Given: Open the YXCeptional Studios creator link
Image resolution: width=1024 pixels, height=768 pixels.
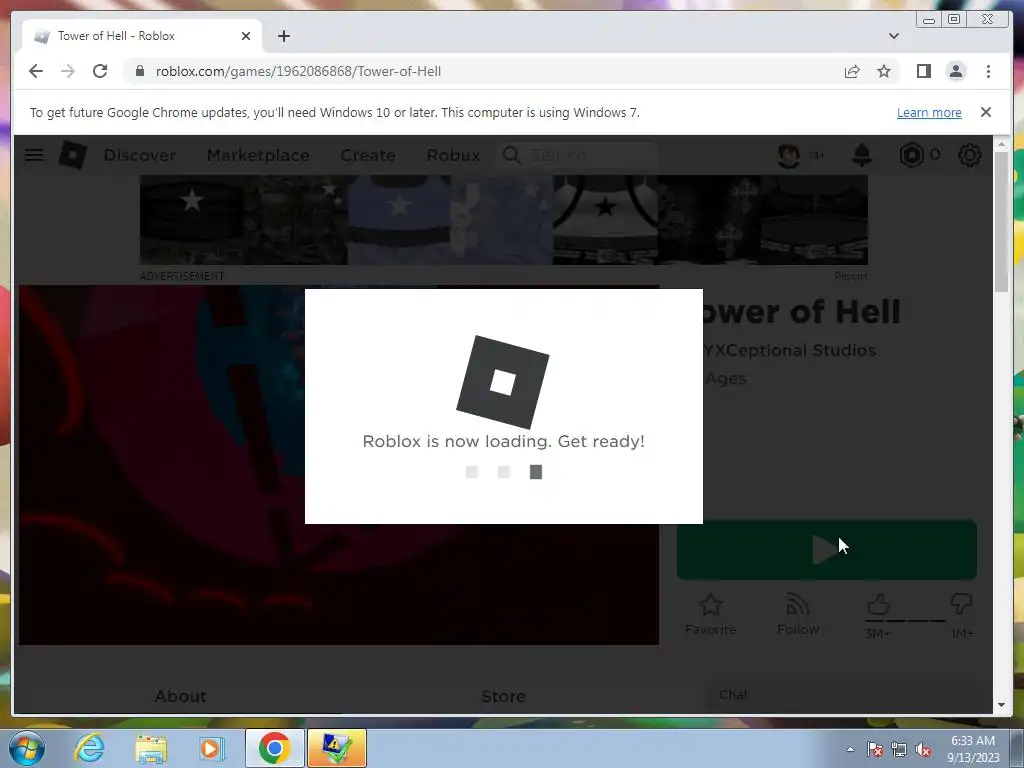Looking at the screenshot, I should 790,351.
